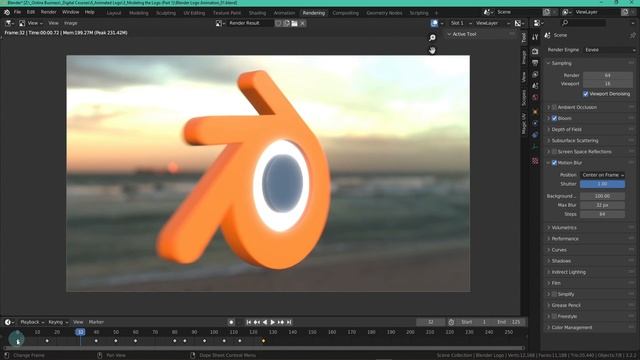Screen dimensions: 640x360
Task: Play the animation in reverse
Action: 265,322
